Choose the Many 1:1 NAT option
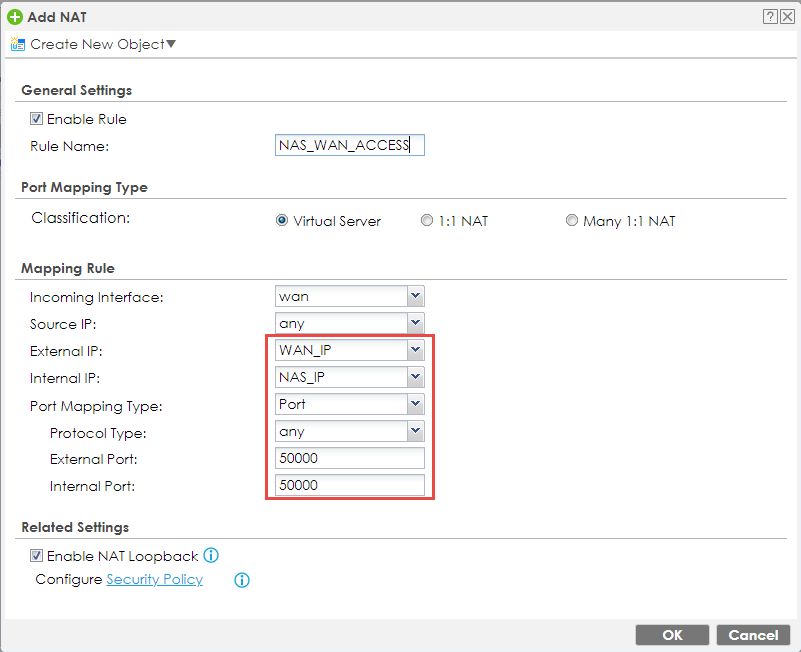Viewport: 801px width, 652px height. 572,221
